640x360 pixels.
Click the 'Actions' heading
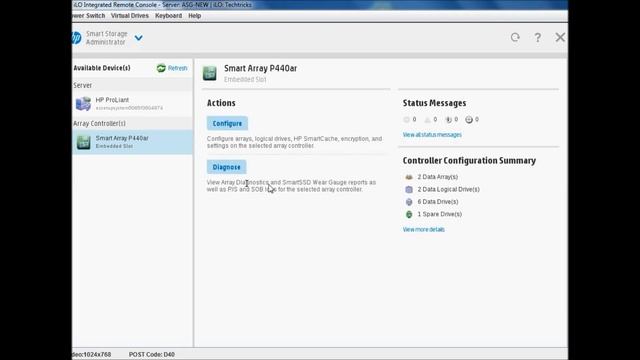point(221,103)
